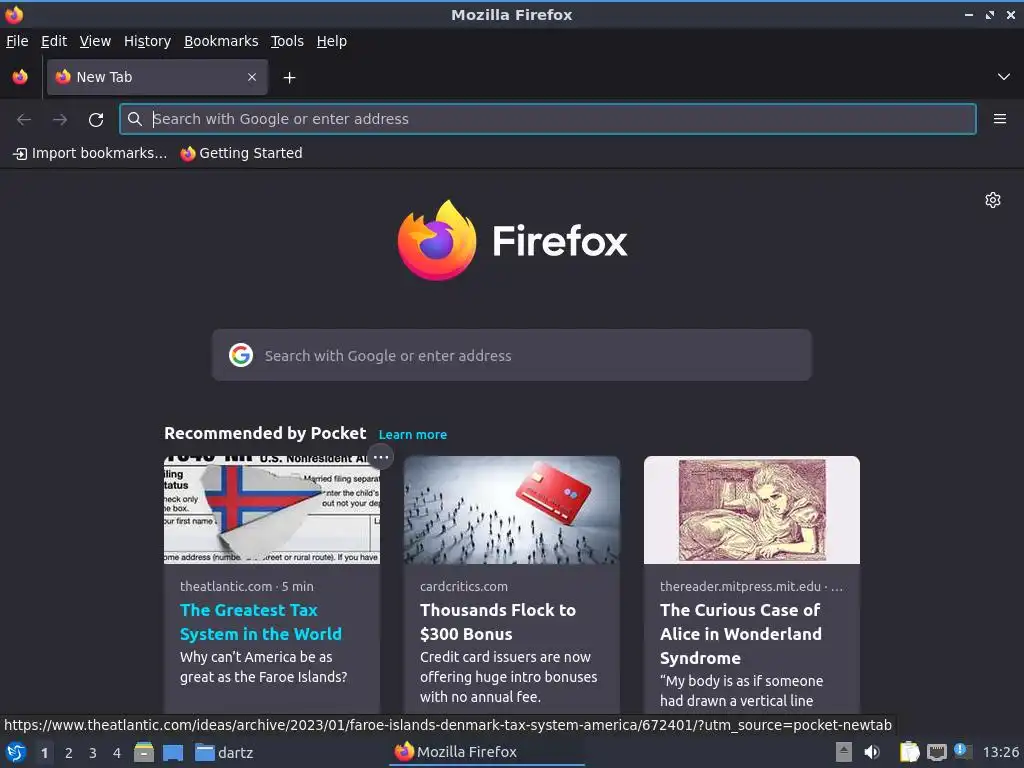Switch to workspace 4
This screenshot has height=768, width=1024.
tap(117, 753)
